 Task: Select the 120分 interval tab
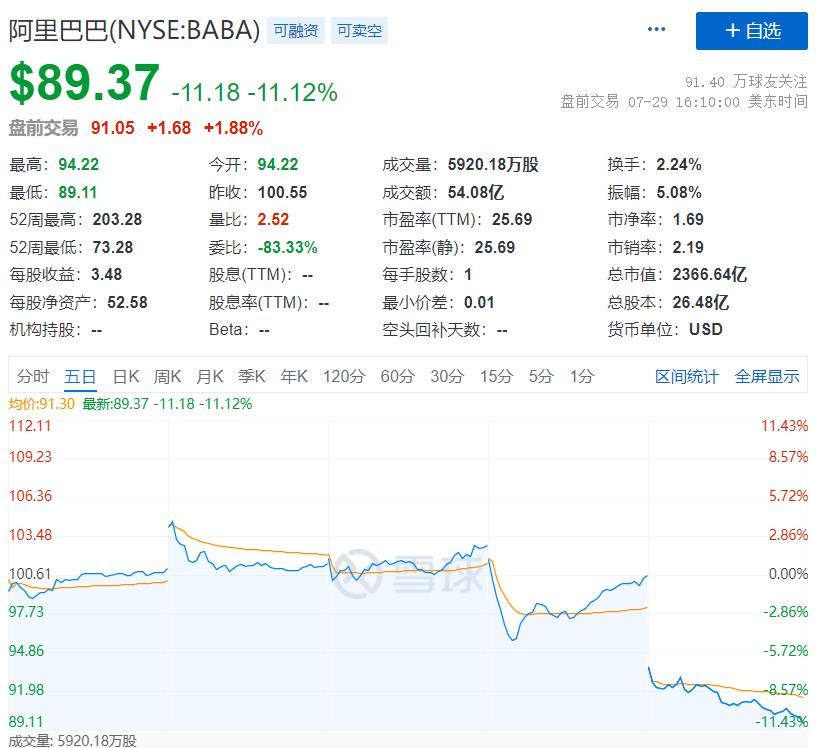click(344, 376)
